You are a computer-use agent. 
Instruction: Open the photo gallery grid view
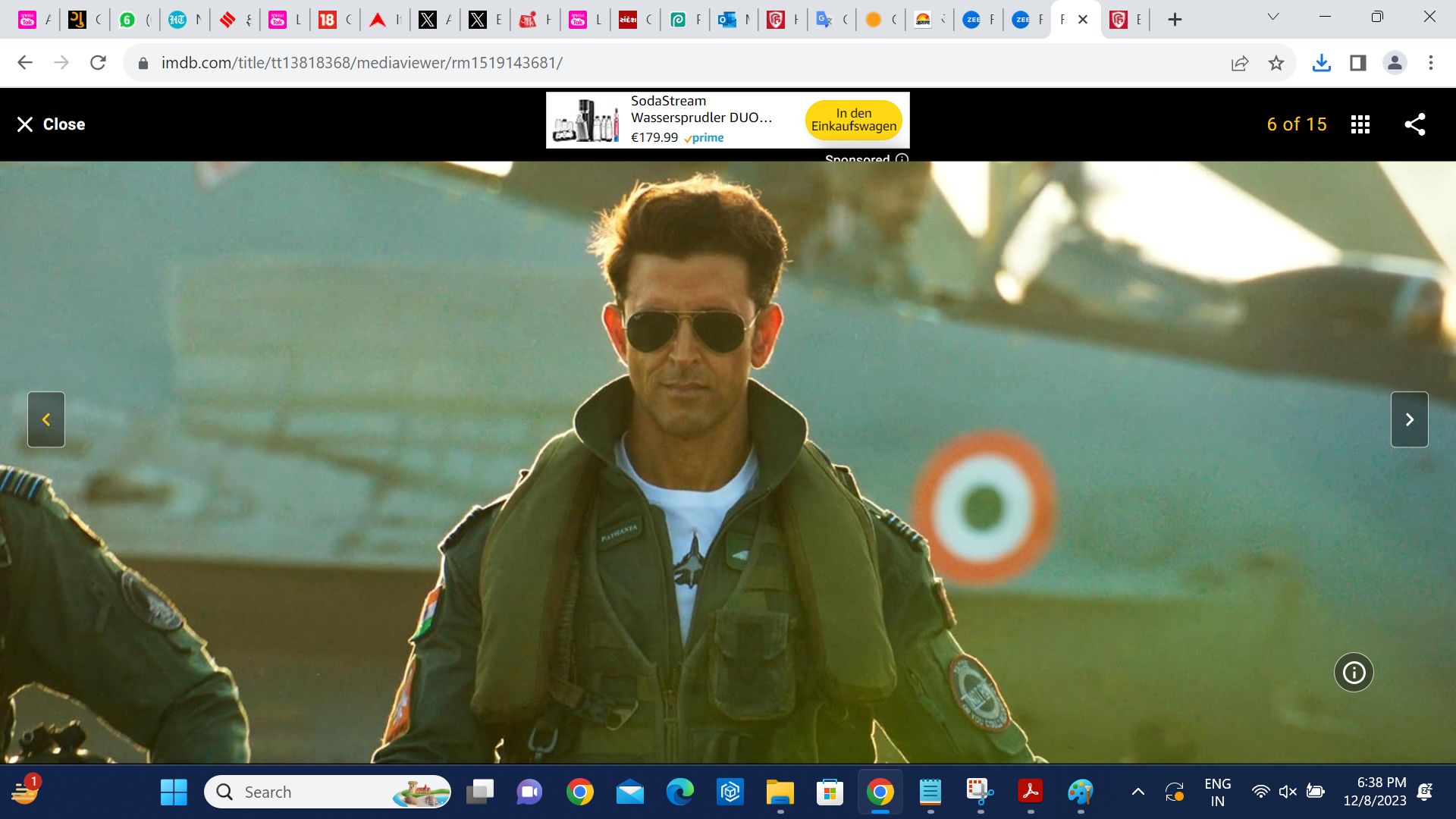(x=1360, y=124)
